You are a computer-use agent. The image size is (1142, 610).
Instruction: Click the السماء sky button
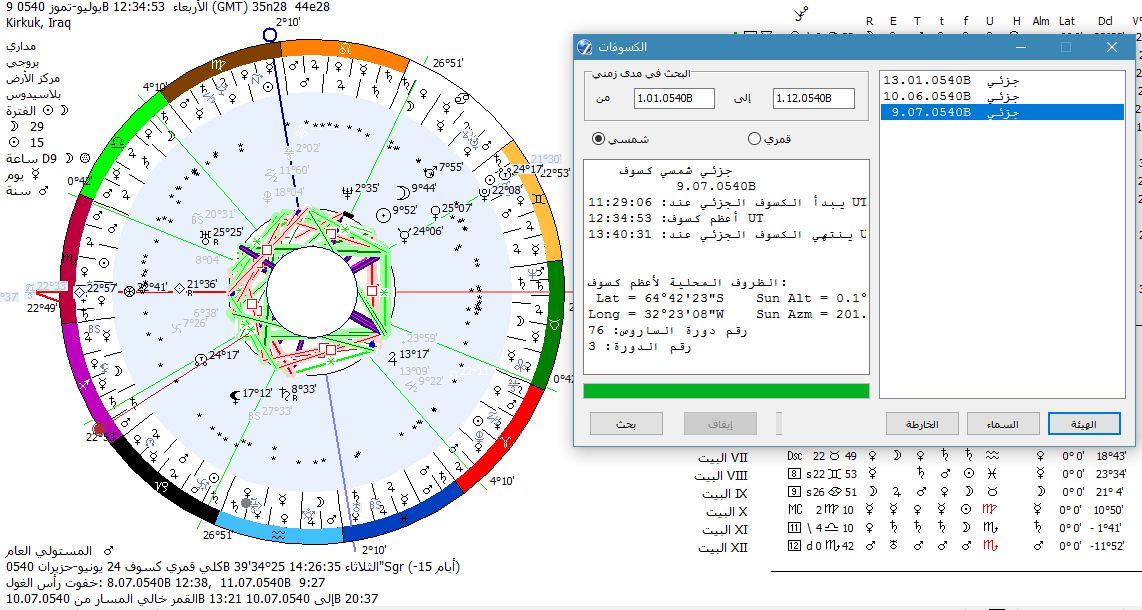(1003, 424)
